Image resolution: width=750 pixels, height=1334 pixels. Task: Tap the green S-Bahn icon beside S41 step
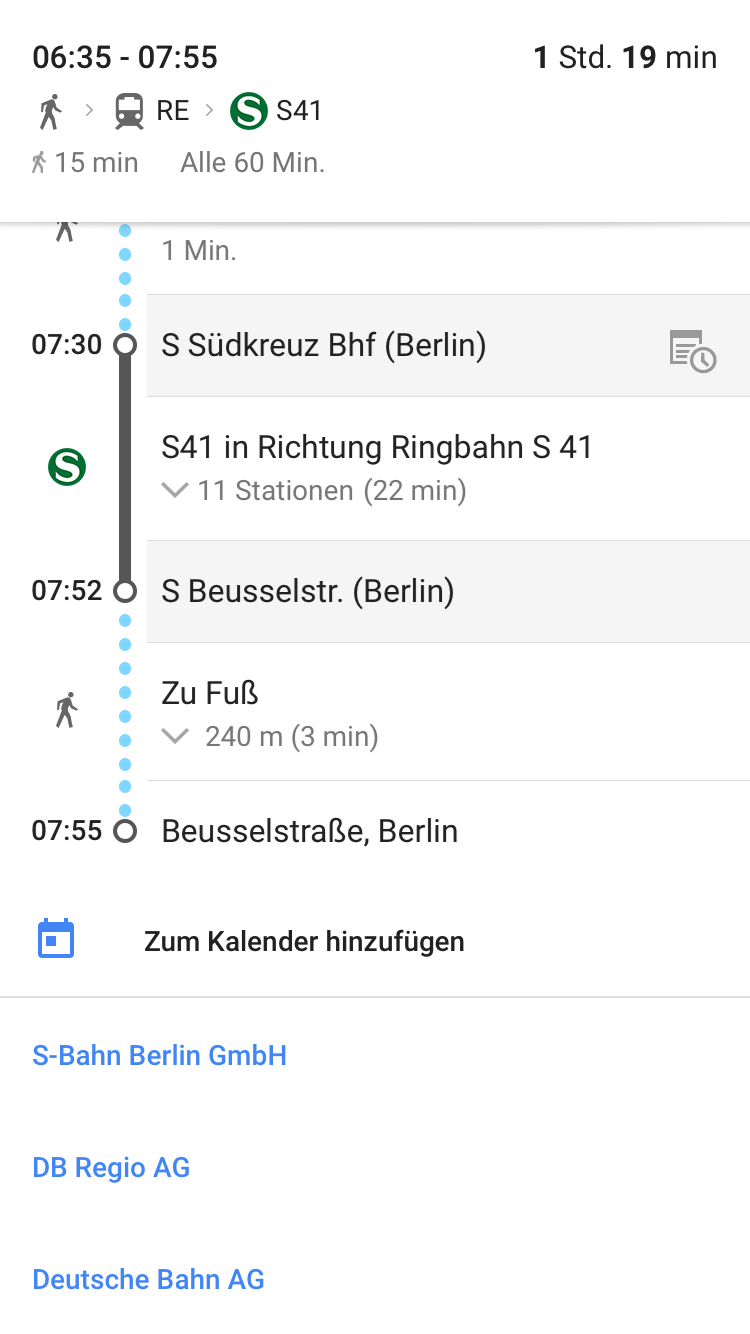click(x=67, y=467)
